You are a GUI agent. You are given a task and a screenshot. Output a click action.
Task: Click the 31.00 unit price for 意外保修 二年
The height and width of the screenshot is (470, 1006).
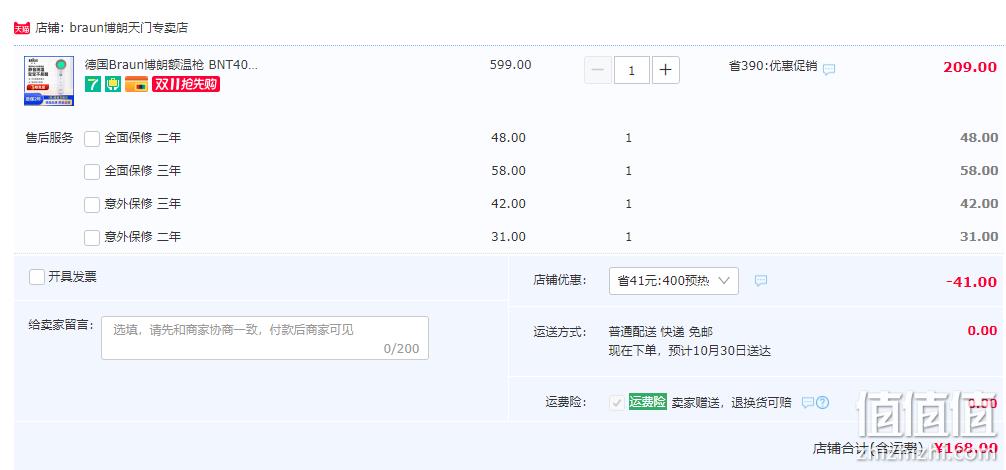pyautogui.click(x=508, y=237)
